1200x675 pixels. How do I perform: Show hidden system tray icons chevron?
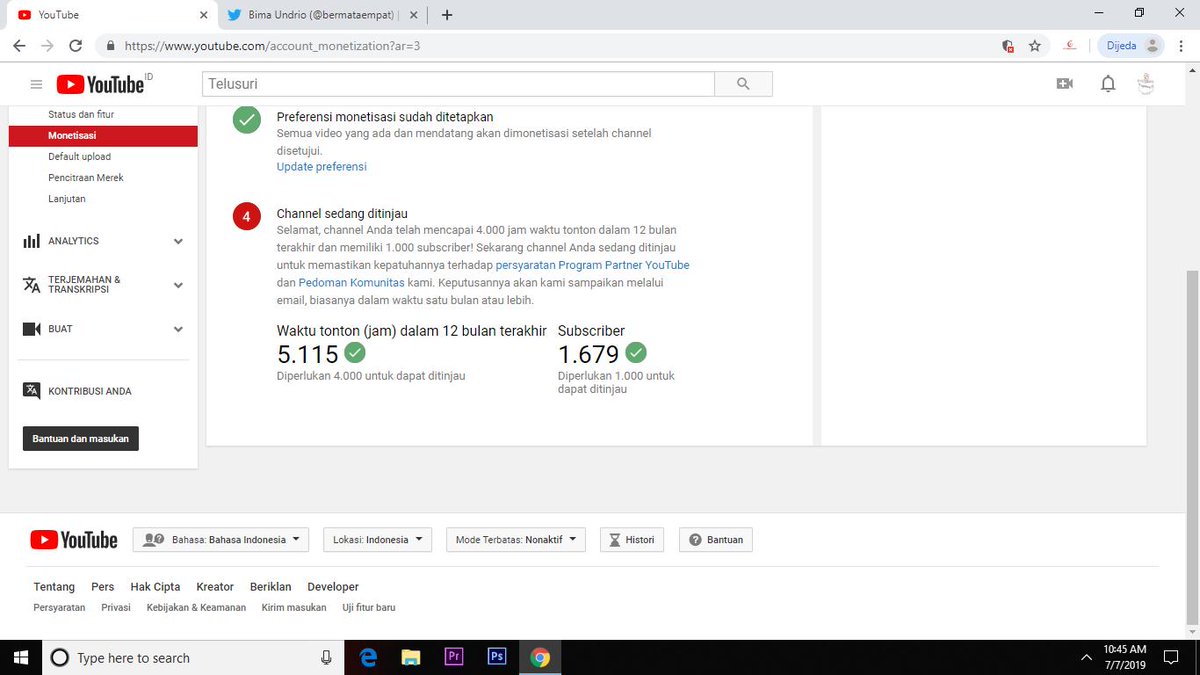click(1087, 658)
